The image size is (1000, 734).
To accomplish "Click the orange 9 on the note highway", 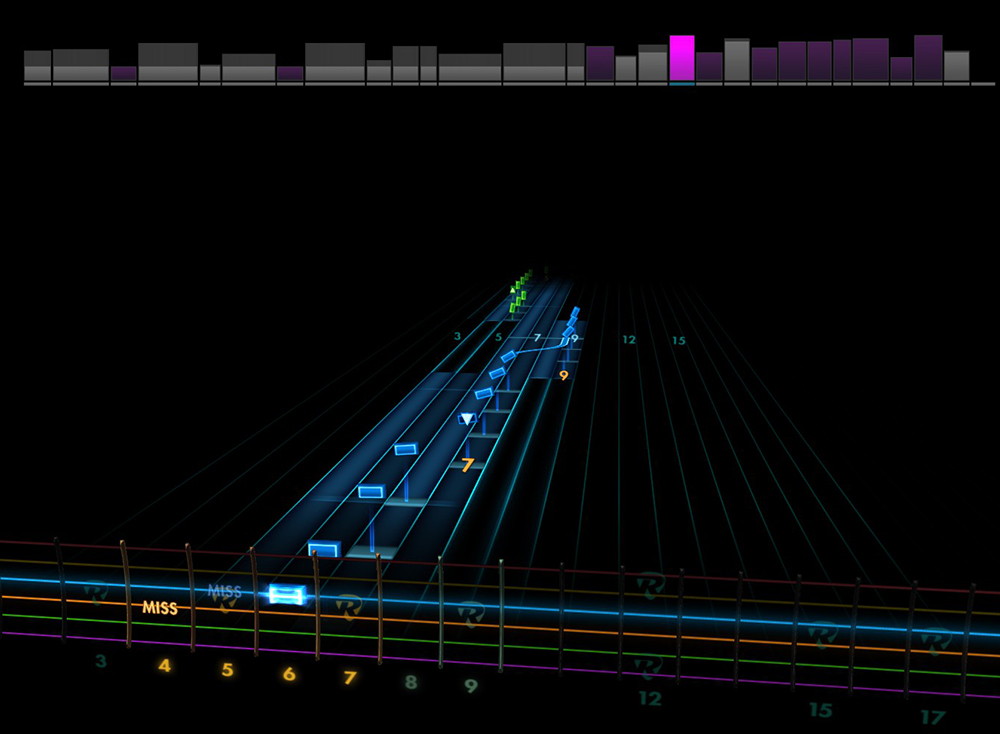I will pyautogui.click(x=564, y=375).
